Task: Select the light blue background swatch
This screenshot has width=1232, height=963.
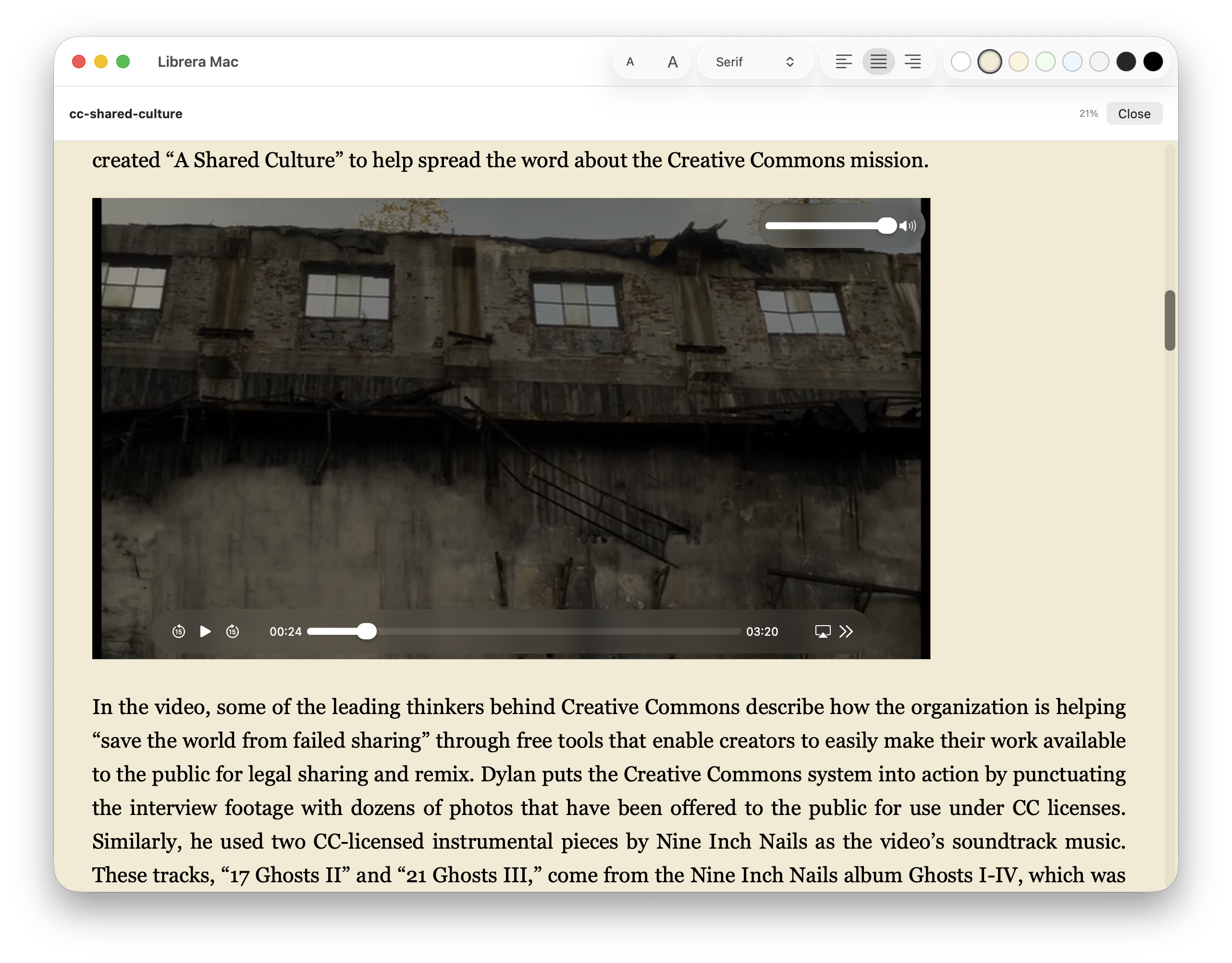Action: (1072, 62)
